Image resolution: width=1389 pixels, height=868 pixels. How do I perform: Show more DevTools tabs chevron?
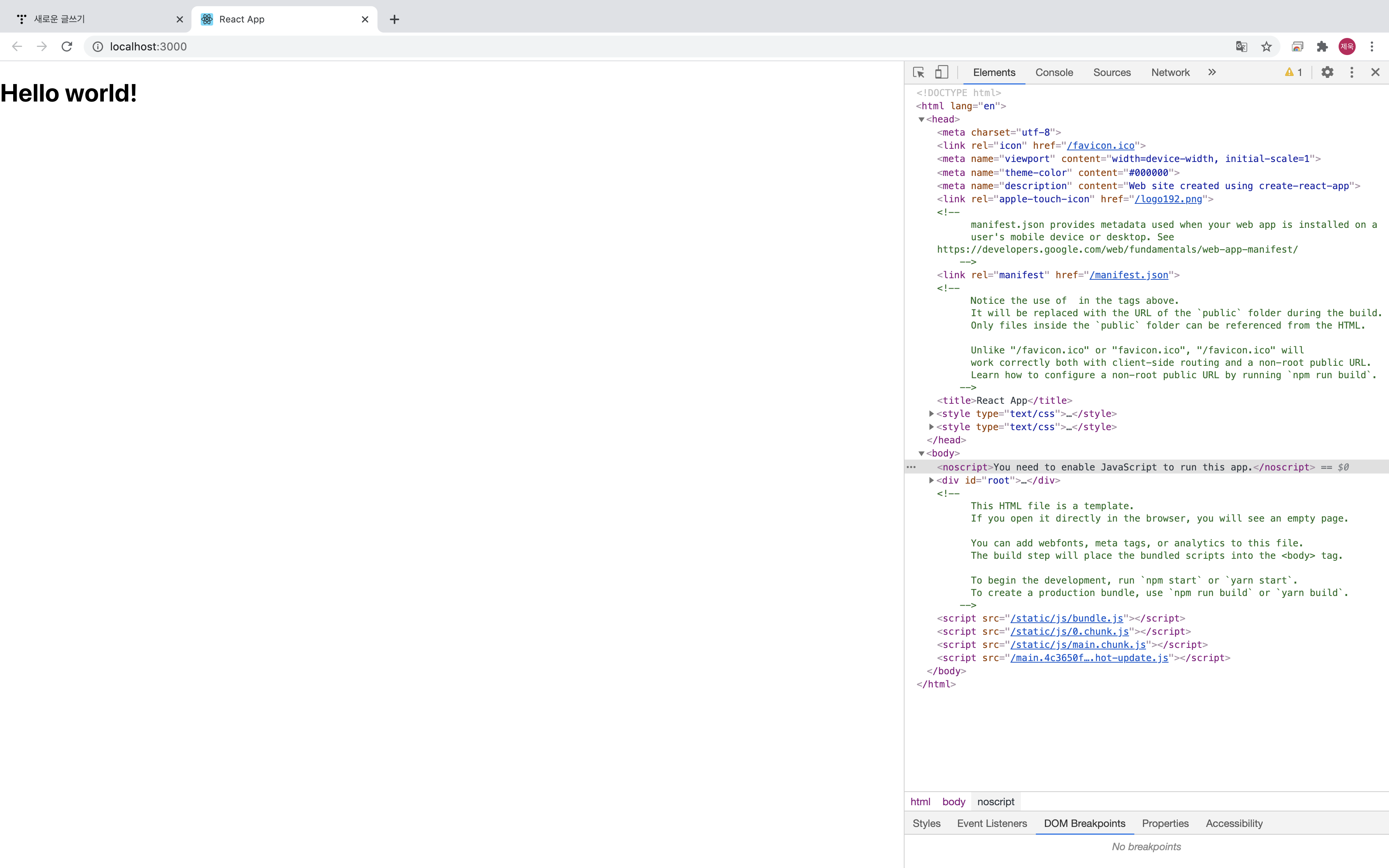click(x=1211, y=72)
